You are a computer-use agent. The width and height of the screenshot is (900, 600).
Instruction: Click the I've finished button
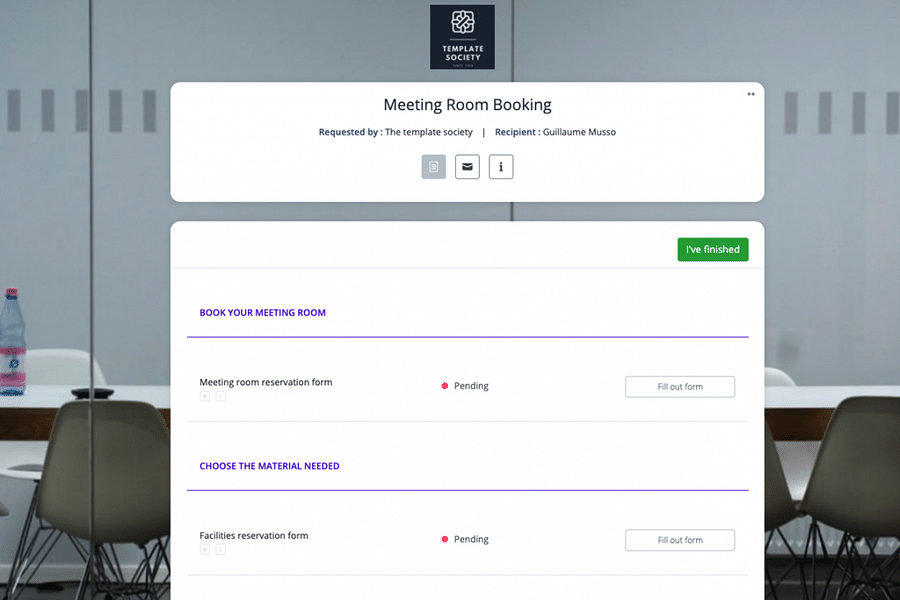(712, 248)
